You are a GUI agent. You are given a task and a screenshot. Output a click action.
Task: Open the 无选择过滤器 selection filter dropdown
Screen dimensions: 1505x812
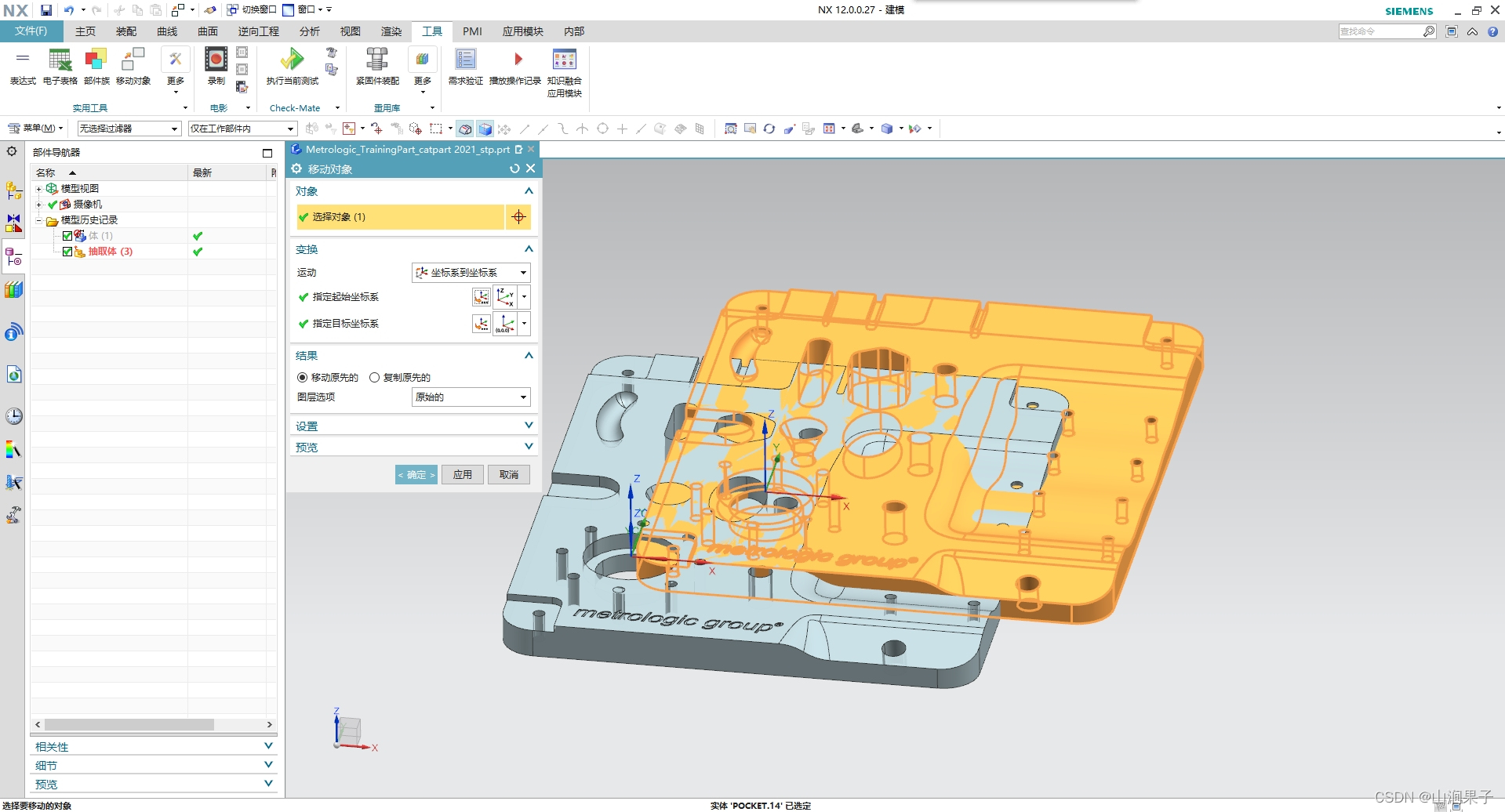(x=129, y=129)
